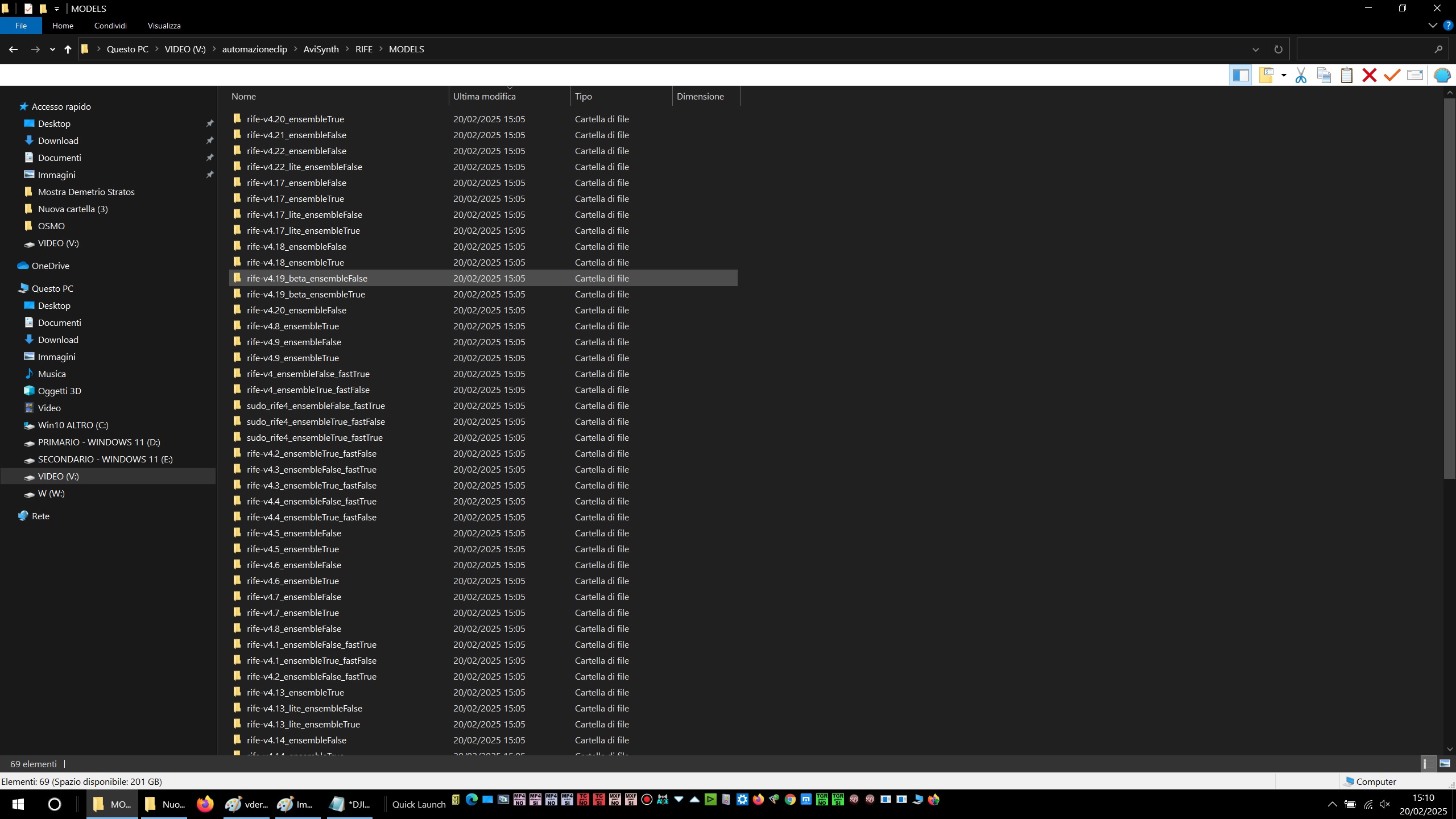Screen dimensions: 1456x819
Task: Click the Copy documents toolbar icon
Action: pyautogui.click(x=1323, y=76)
